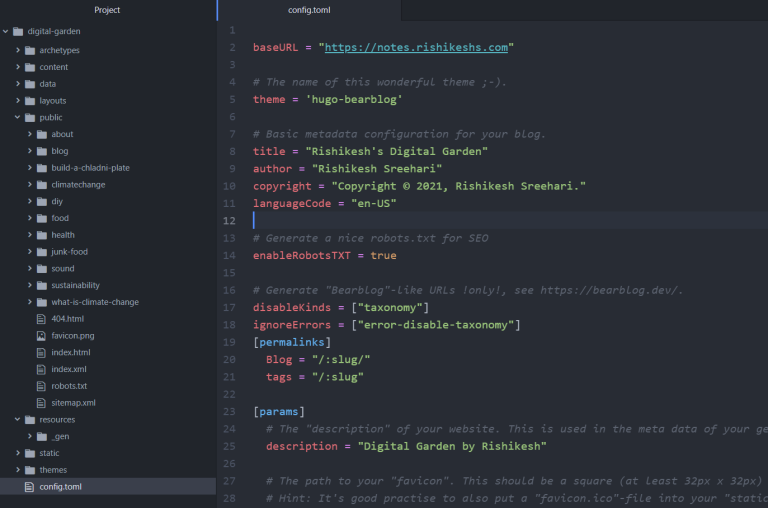Viewport: 768px width, 508px height.
Task: Collapse the public folder chevron
Action: 18,117
